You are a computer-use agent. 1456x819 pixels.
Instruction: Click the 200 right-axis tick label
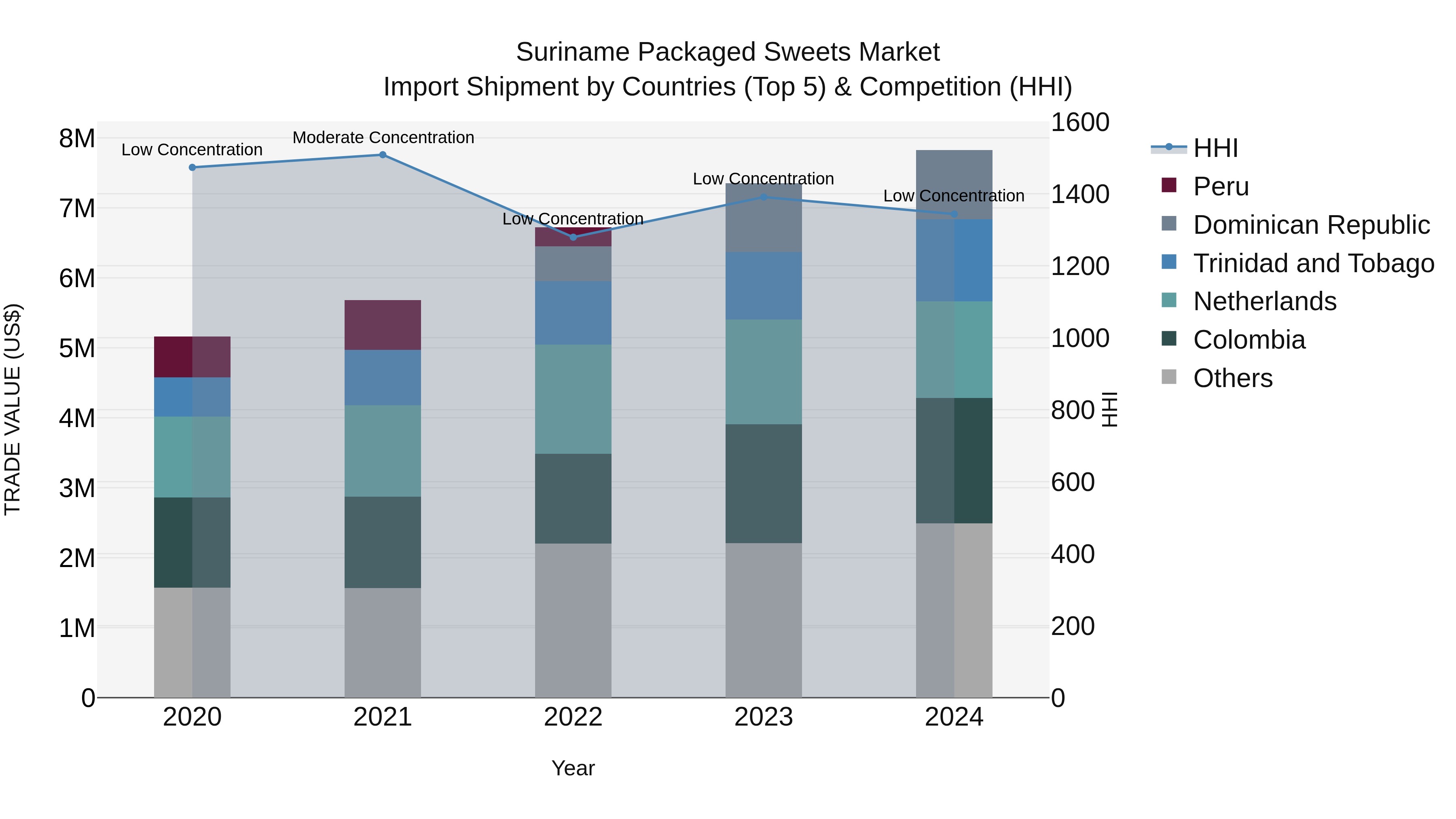[x=1073, y=626]
